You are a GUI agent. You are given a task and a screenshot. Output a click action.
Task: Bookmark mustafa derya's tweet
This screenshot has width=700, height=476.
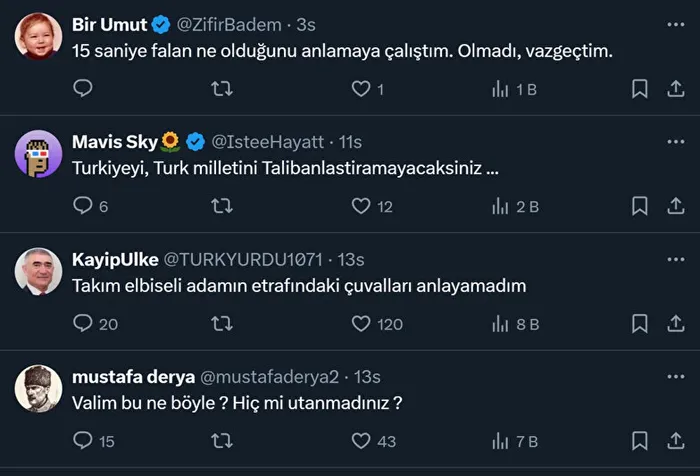[x=640, y=441]
